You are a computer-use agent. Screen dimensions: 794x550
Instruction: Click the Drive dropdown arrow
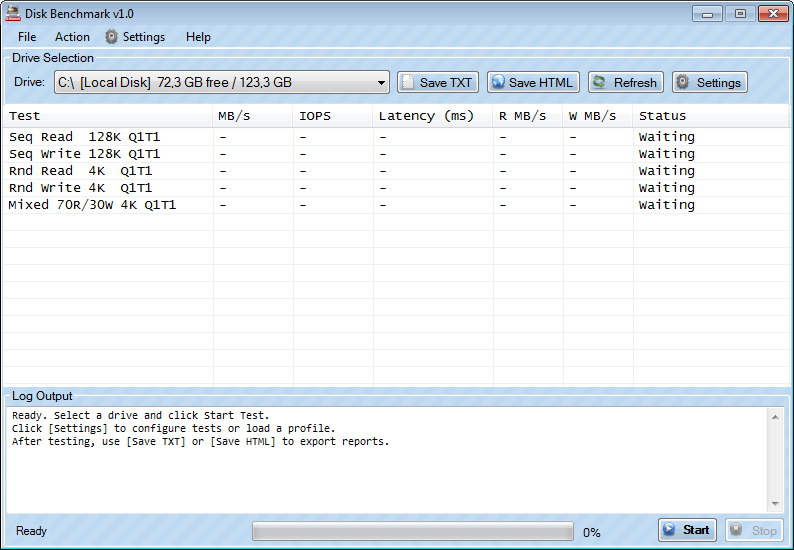(x=381, y=83)
